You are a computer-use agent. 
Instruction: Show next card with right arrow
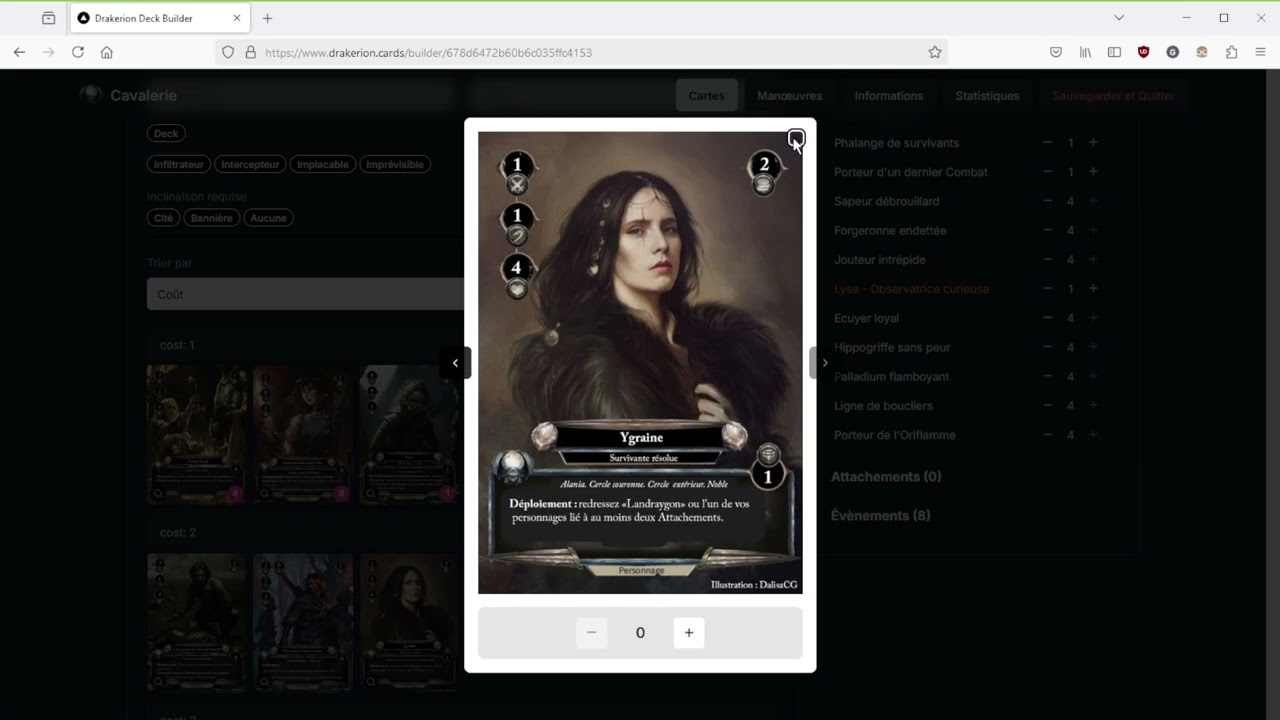coord(824,363)
